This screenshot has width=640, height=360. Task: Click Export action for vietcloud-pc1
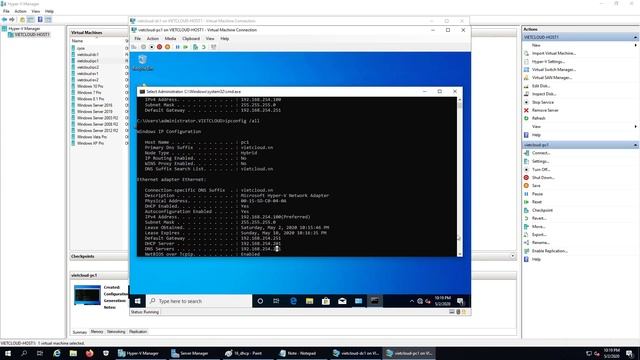[x=539, y=235]
